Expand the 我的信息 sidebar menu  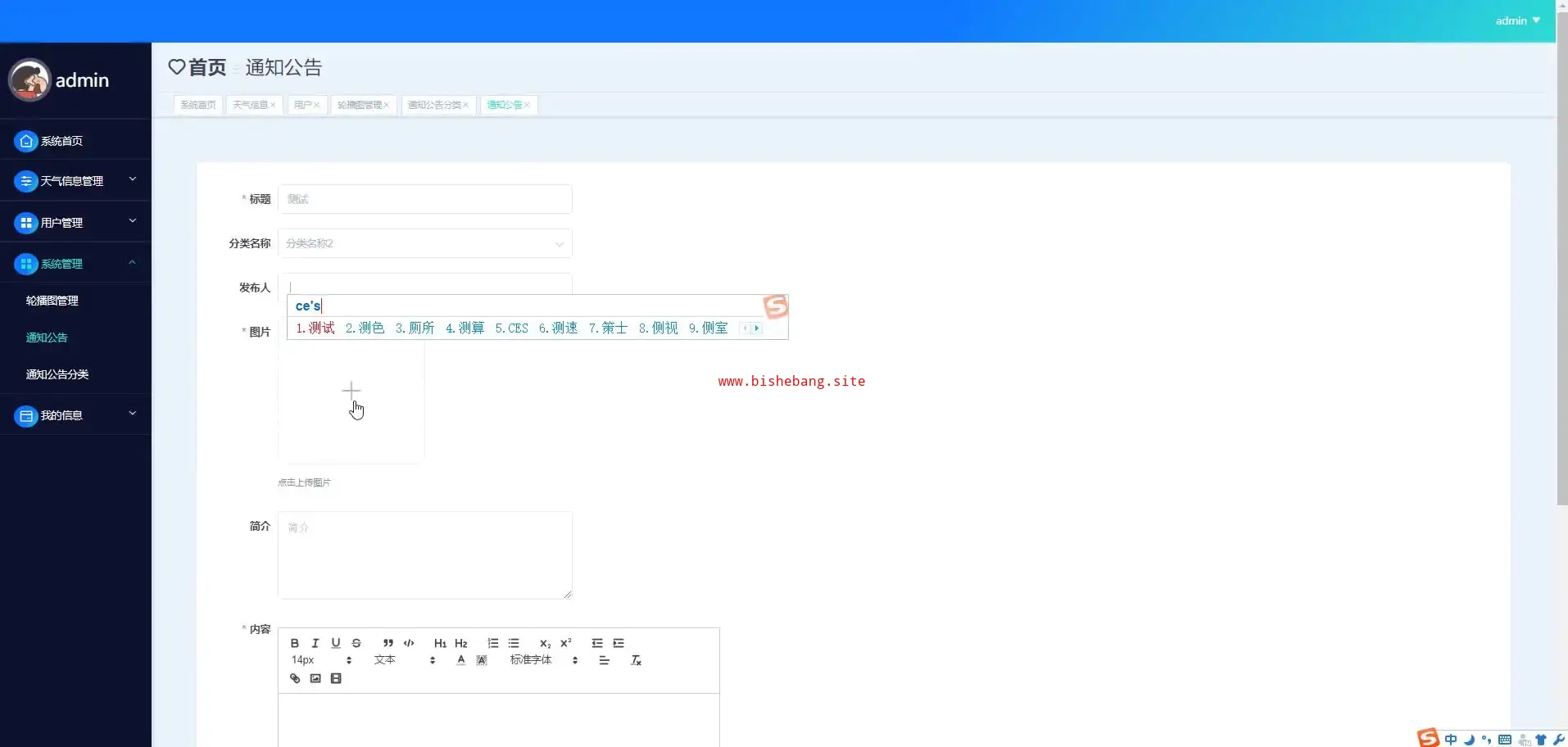click(x=75, y=415)
